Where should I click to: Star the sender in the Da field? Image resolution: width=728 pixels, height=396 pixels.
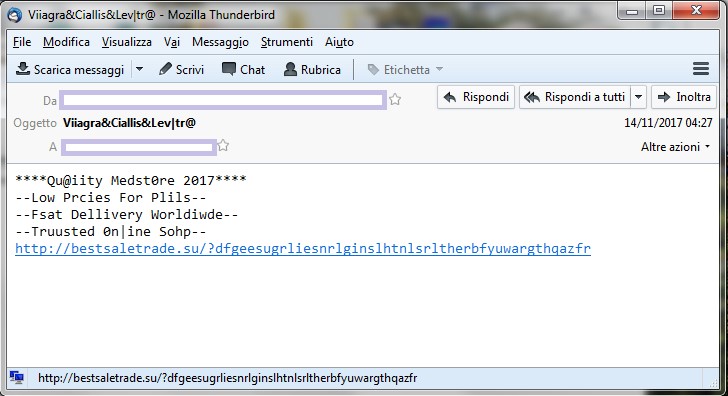click(x=395, y=99)
